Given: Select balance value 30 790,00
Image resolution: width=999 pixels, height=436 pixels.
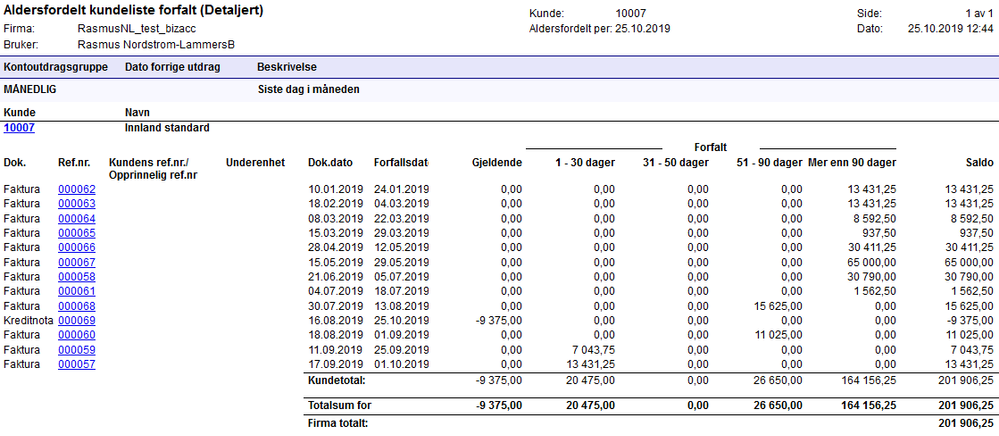Looking at the screenshot, I should pyautogui.click(x=969, y=277).
